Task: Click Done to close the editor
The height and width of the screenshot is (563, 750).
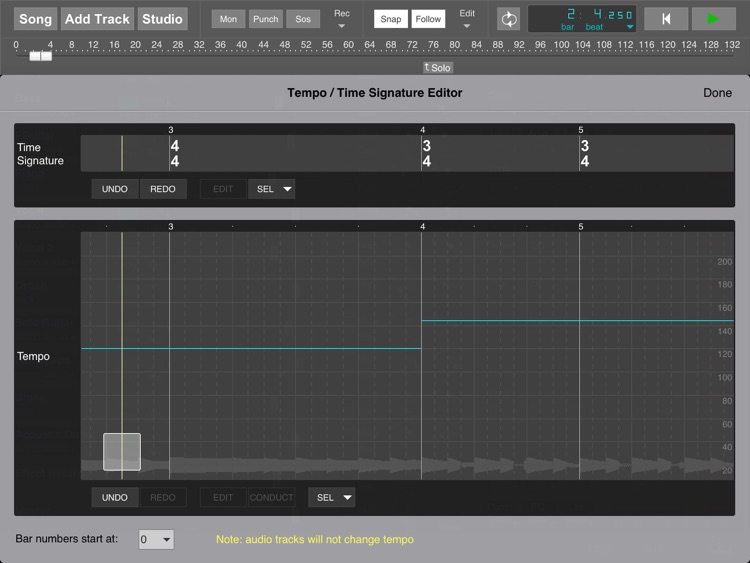Action: pos(717,93)
